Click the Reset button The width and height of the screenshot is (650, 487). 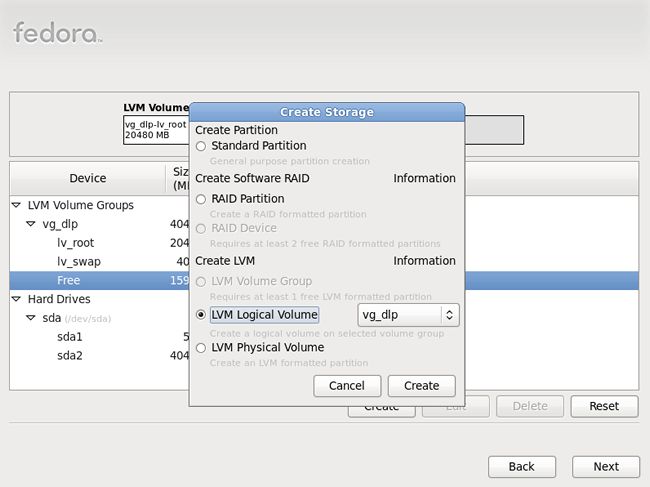604,406
